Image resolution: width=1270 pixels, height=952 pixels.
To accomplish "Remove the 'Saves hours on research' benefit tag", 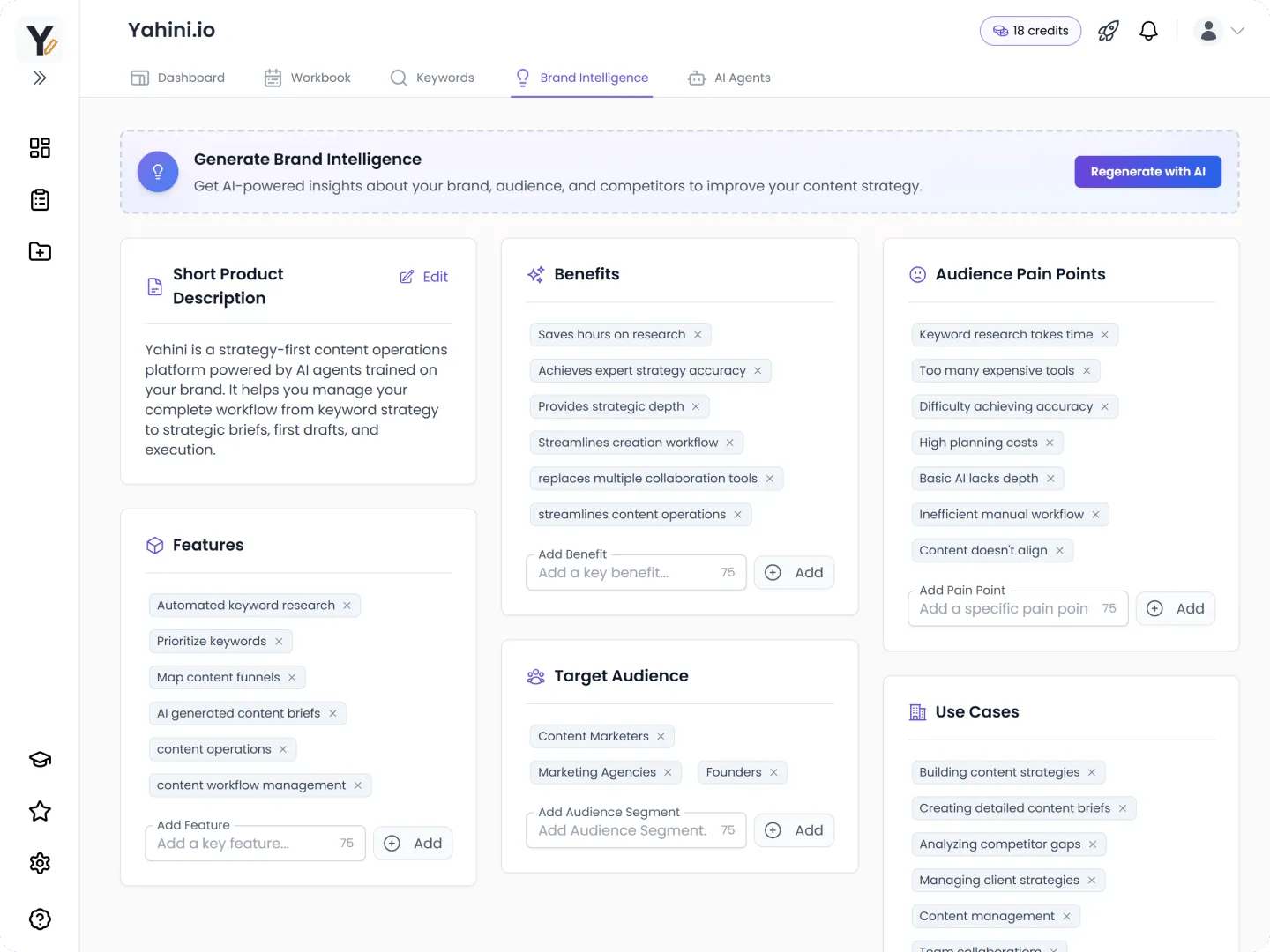I will coord(697,334).
